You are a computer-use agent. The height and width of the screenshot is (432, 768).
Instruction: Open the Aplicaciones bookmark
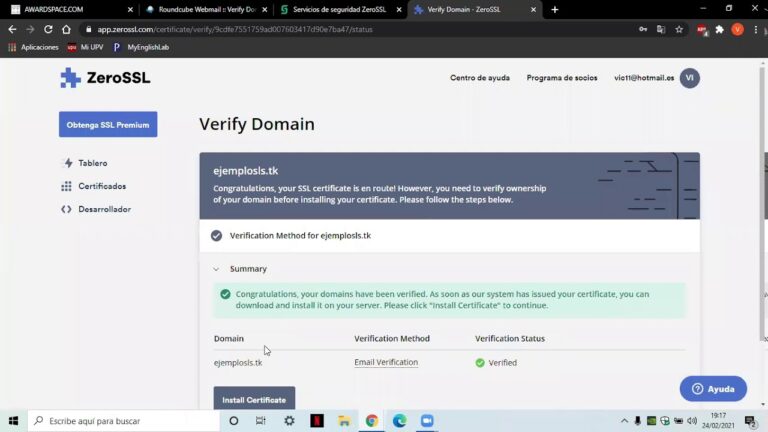33,48
